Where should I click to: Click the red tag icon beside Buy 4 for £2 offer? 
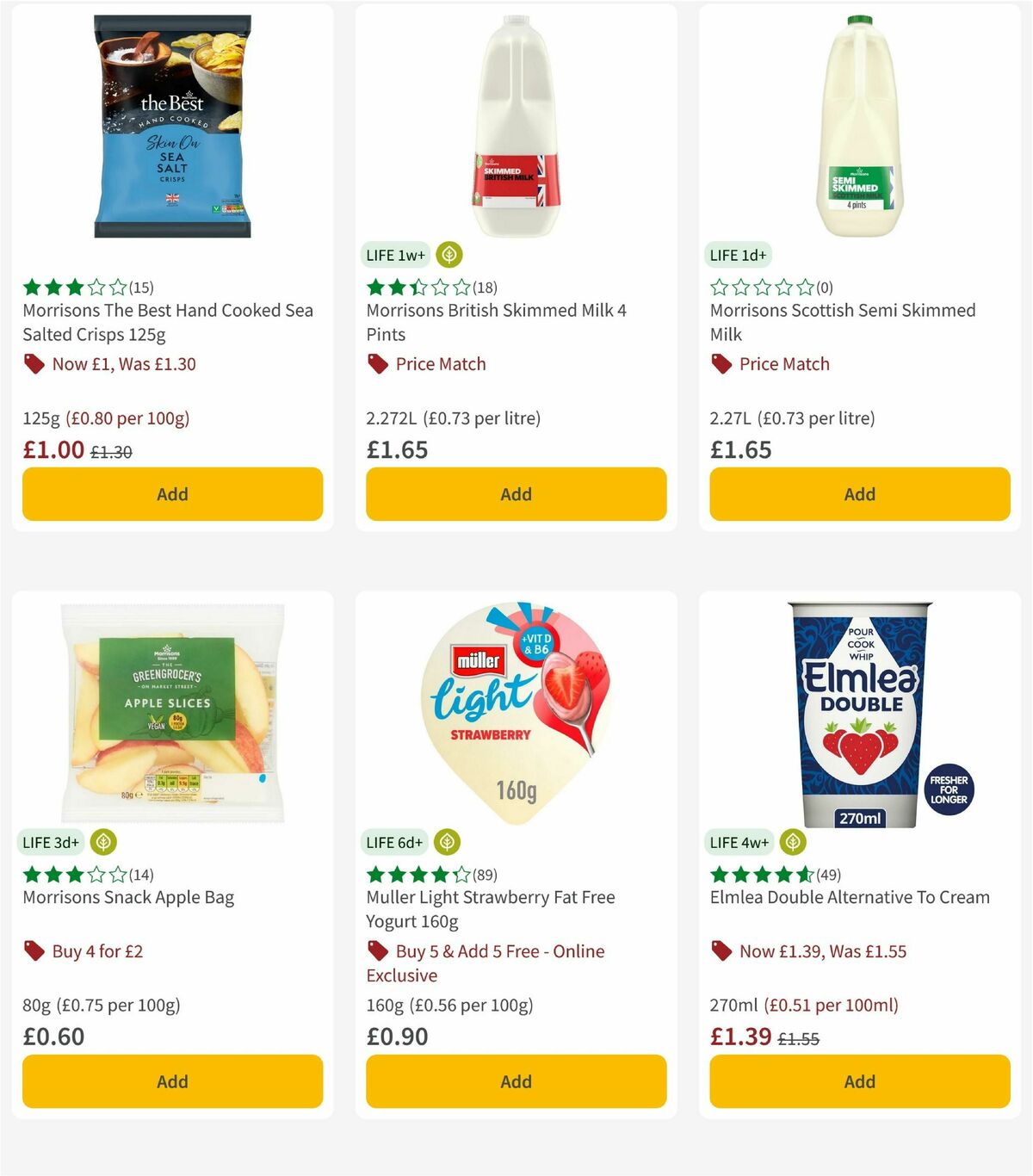pyautogui.click(x=34, y=950)
